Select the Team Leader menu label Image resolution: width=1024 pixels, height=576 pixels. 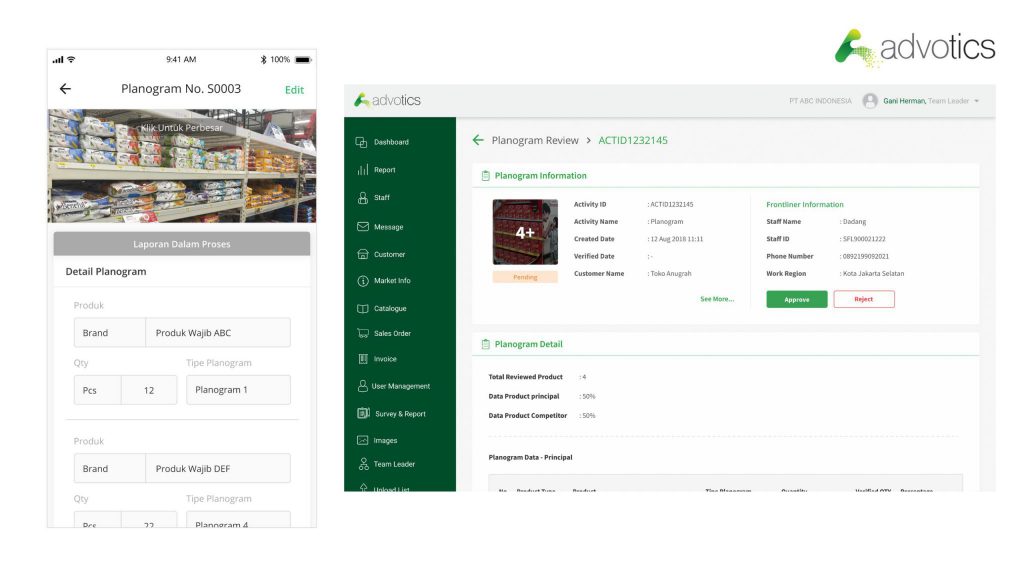pos(394,464)
